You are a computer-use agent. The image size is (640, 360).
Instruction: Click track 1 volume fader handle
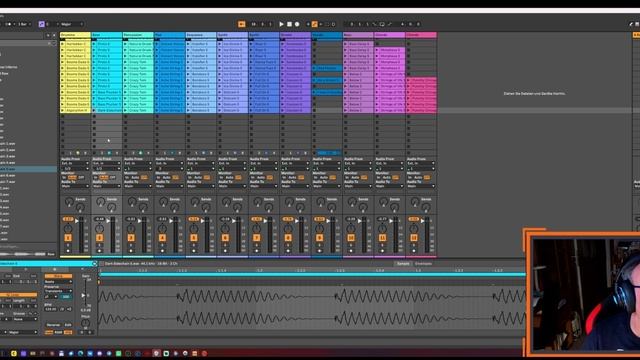coord(76,221)
